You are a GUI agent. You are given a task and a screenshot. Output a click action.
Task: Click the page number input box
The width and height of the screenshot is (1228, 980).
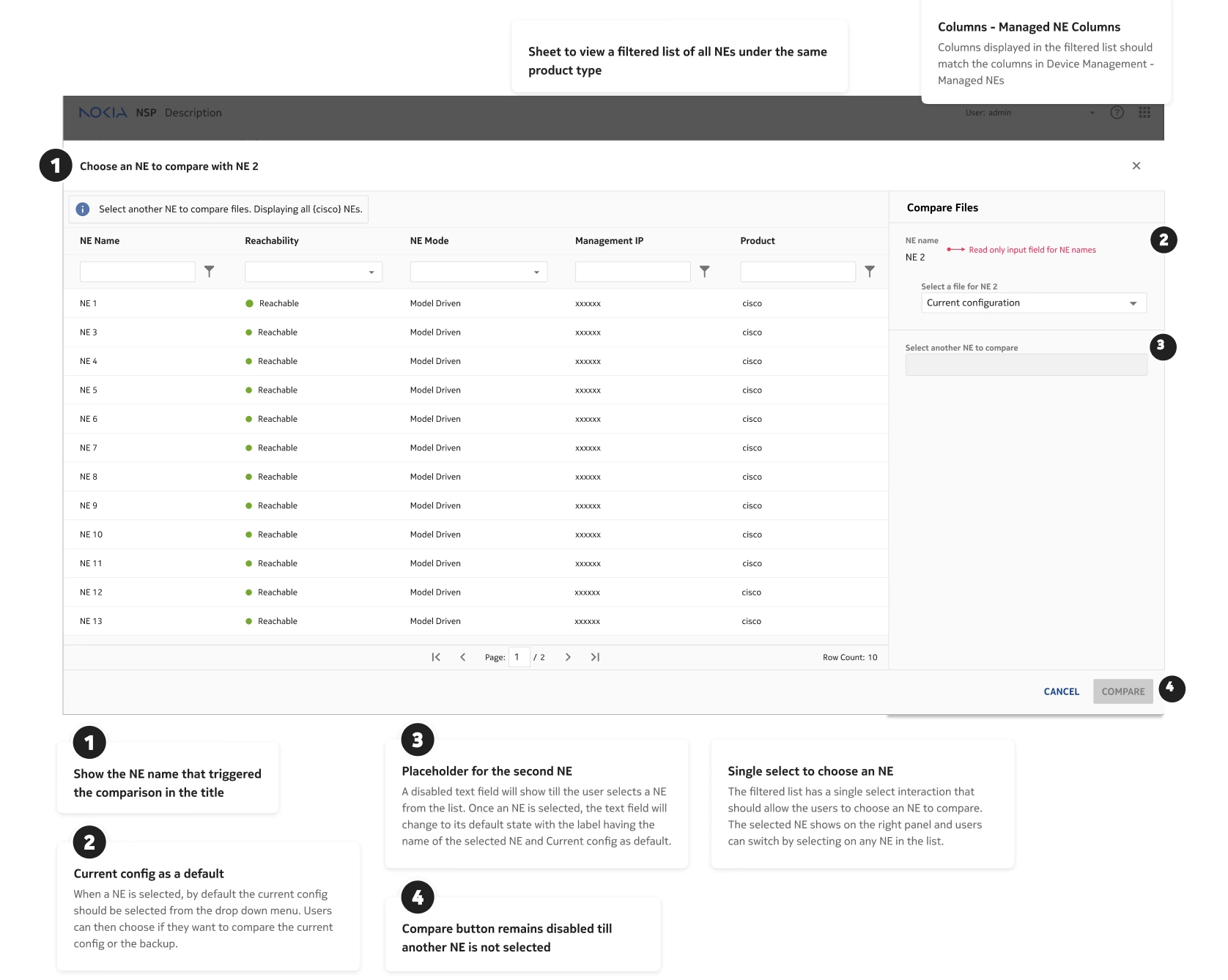tap(519, 657)
